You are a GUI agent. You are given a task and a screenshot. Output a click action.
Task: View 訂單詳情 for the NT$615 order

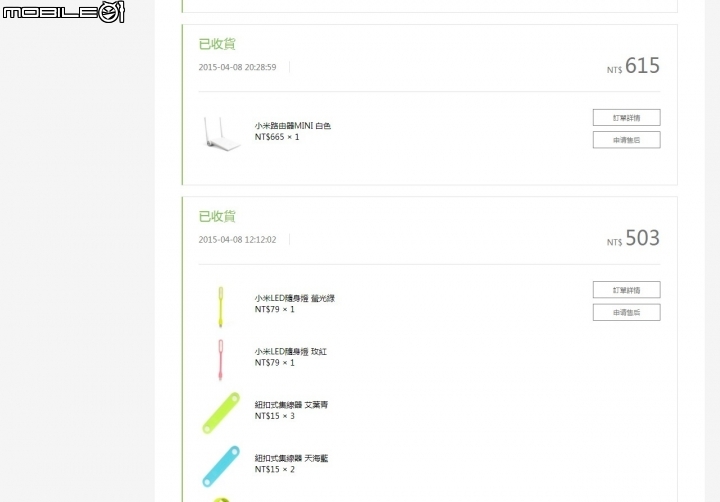click(x=626, y=117)
